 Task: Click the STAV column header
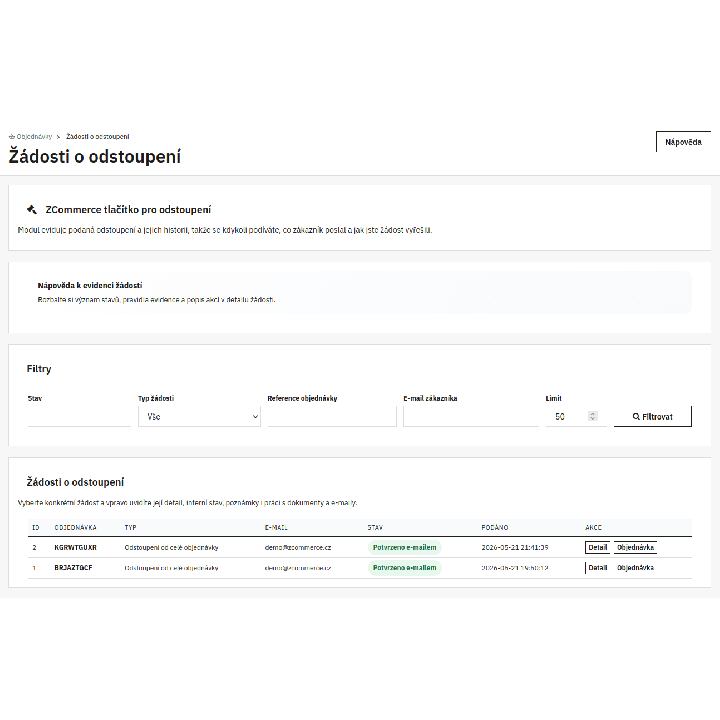tap(375, 528)
